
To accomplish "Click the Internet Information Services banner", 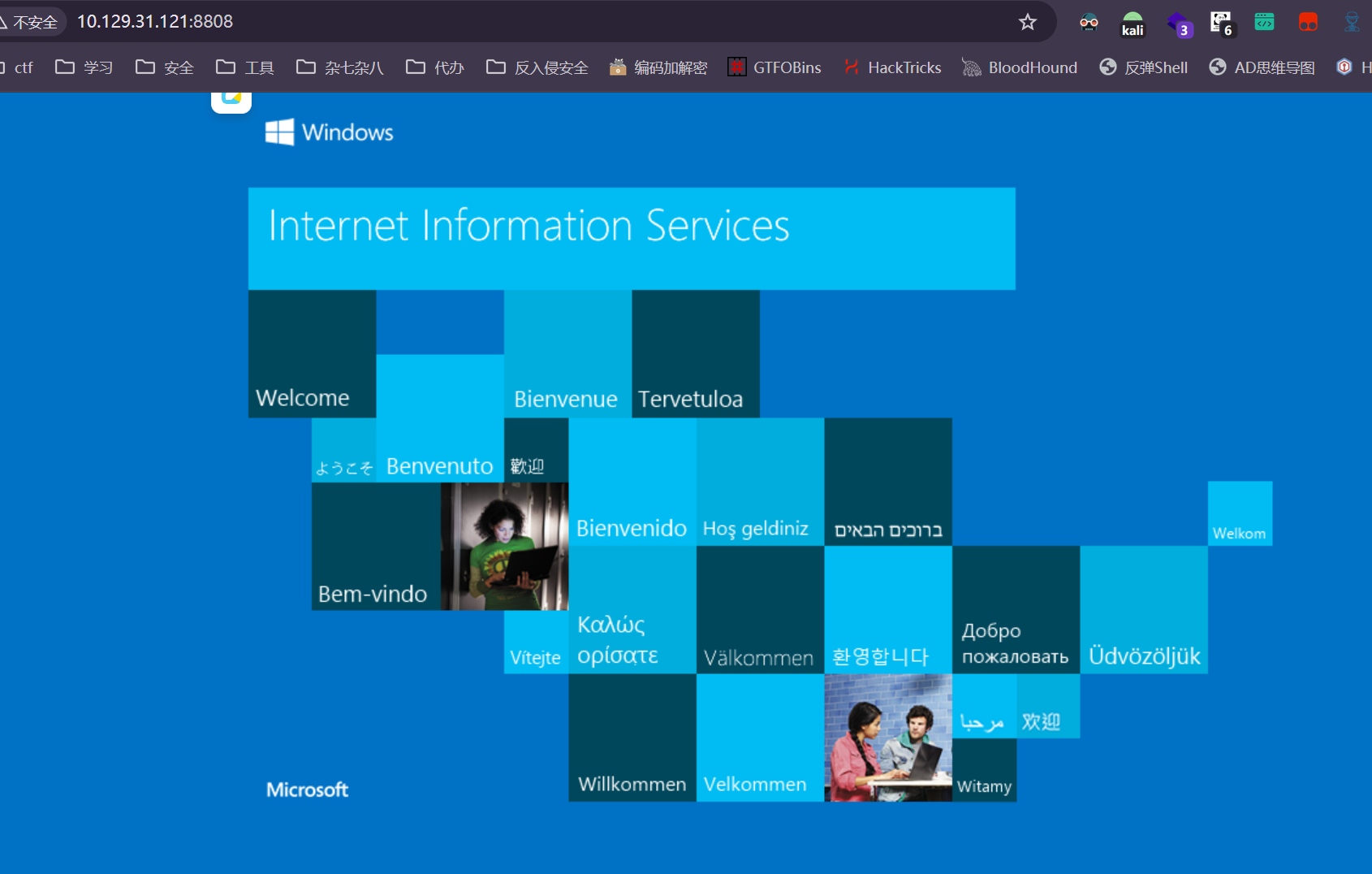I will point(632,239).
